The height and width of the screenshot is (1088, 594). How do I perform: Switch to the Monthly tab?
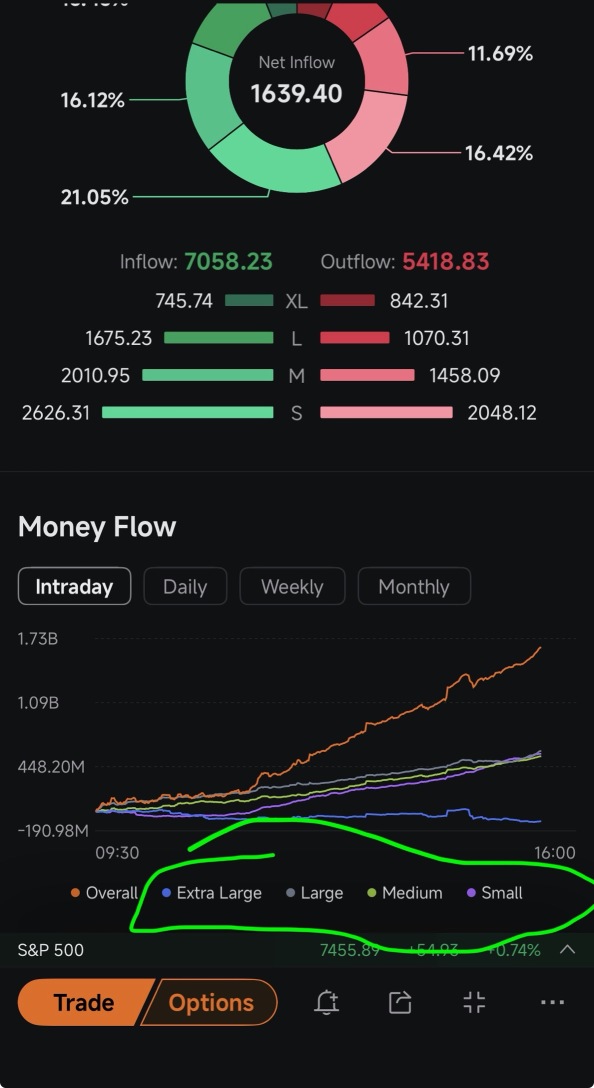point(414,586)
